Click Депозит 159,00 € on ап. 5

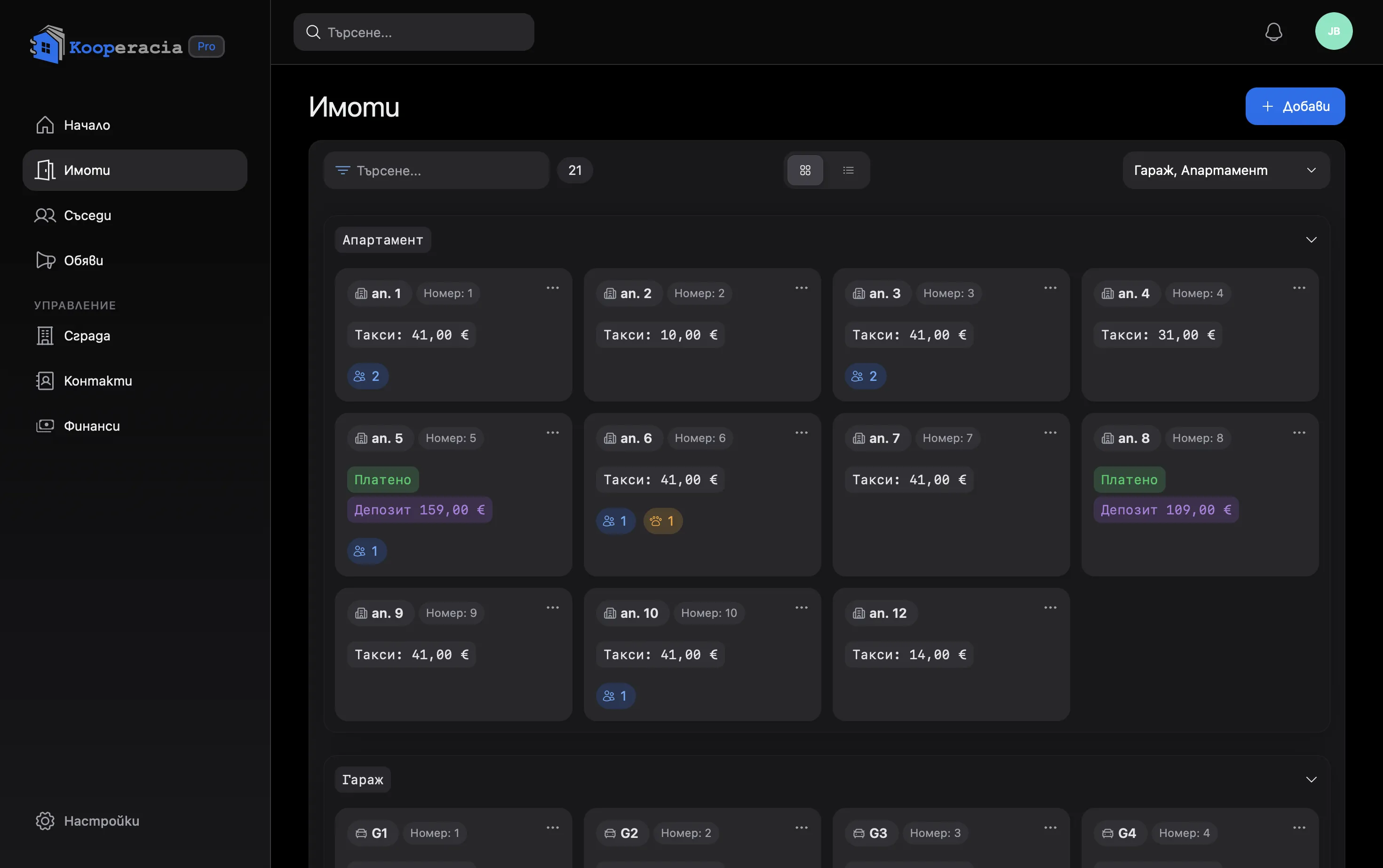click(419, 510)
